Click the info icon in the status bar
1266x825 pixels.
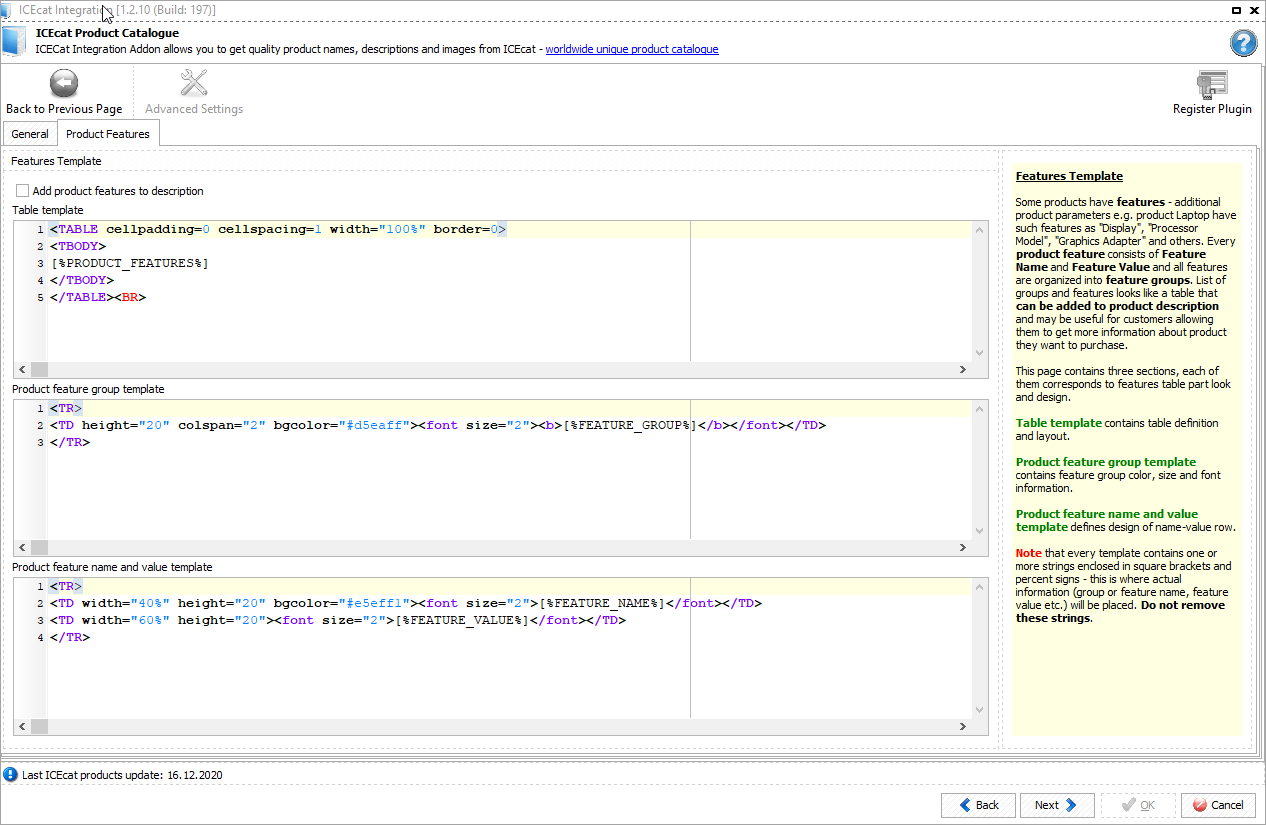click(11, 775)
